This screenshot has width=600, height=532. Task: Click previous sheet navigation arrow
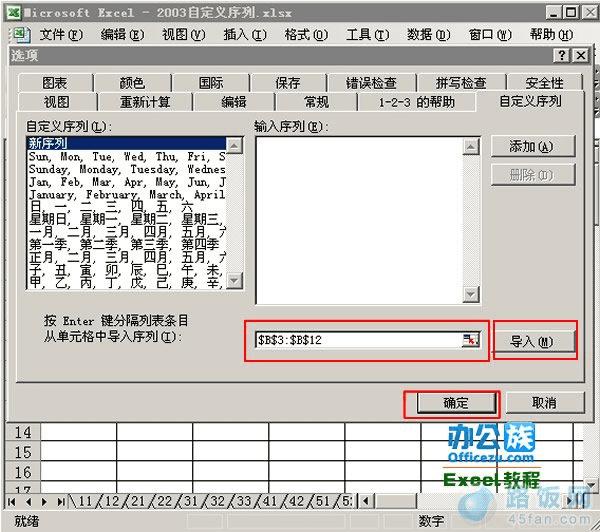click(28, 501)
